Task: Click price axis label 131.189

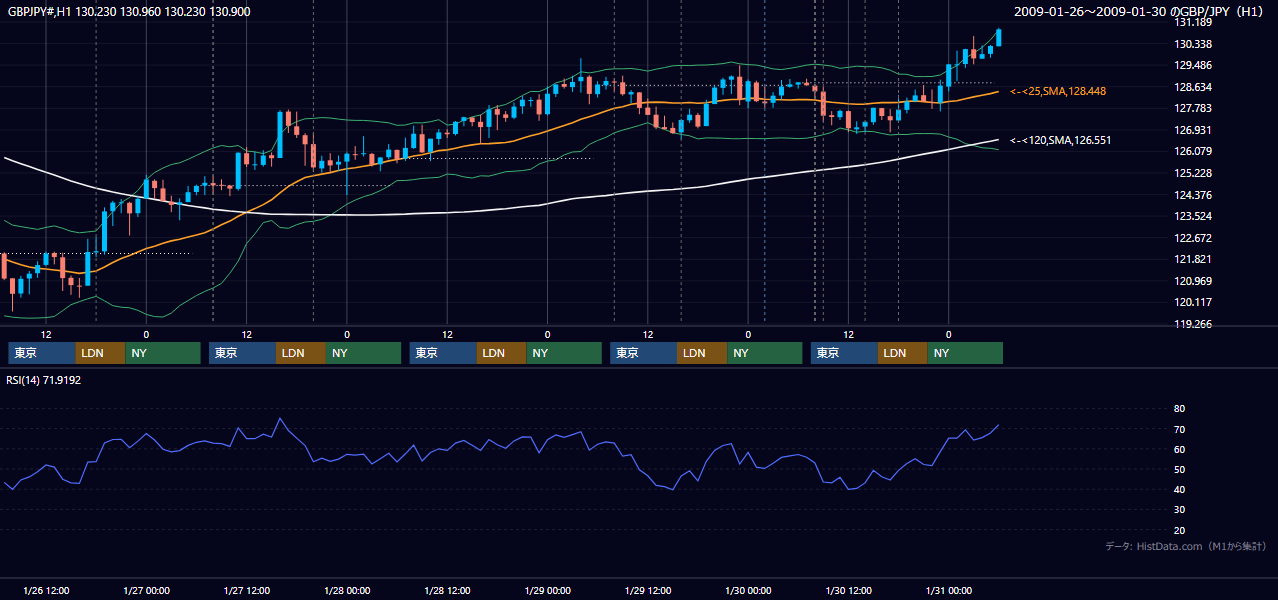Action: click(1193, 22)
